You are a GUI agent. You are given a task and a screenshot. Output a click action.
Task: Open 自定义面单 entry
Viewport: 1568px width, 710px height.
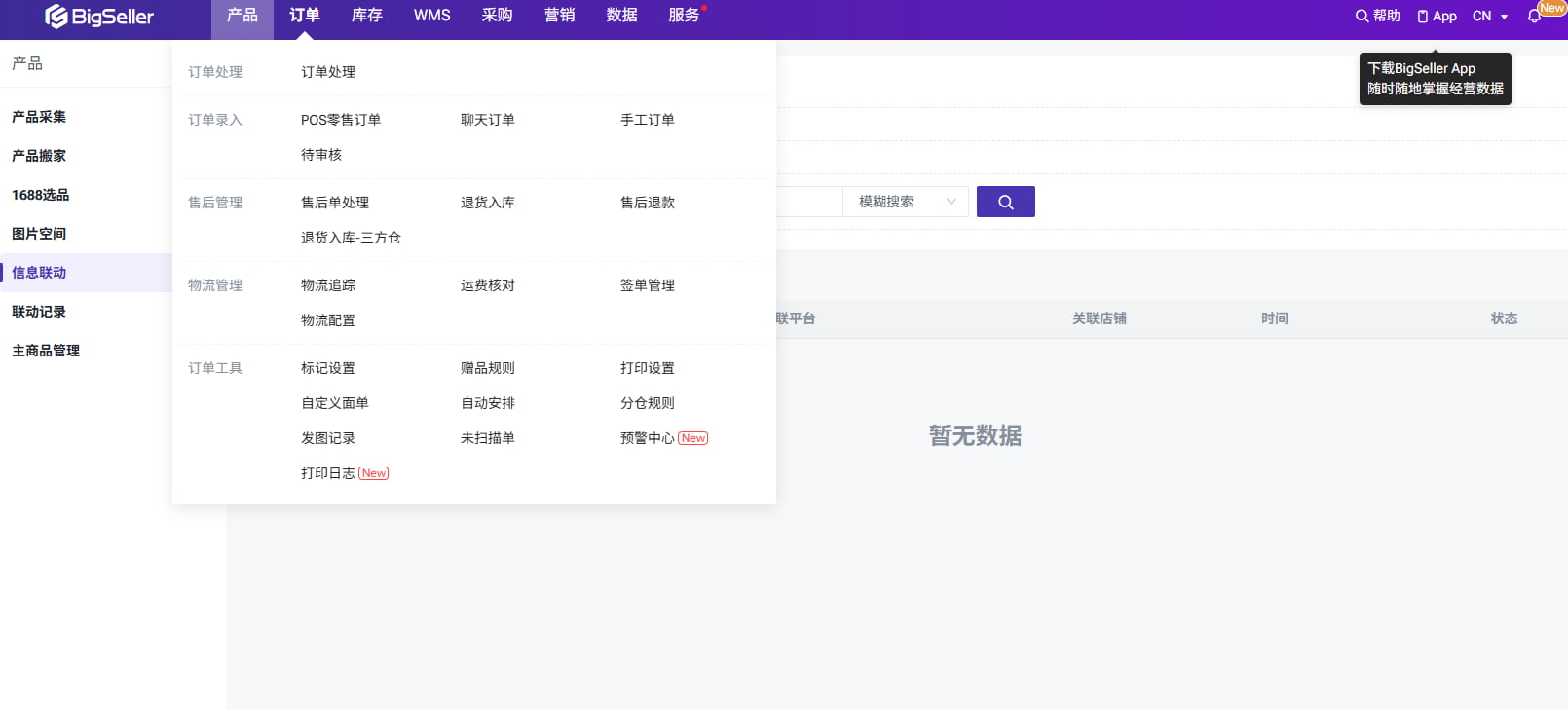(x=335, y=403)
